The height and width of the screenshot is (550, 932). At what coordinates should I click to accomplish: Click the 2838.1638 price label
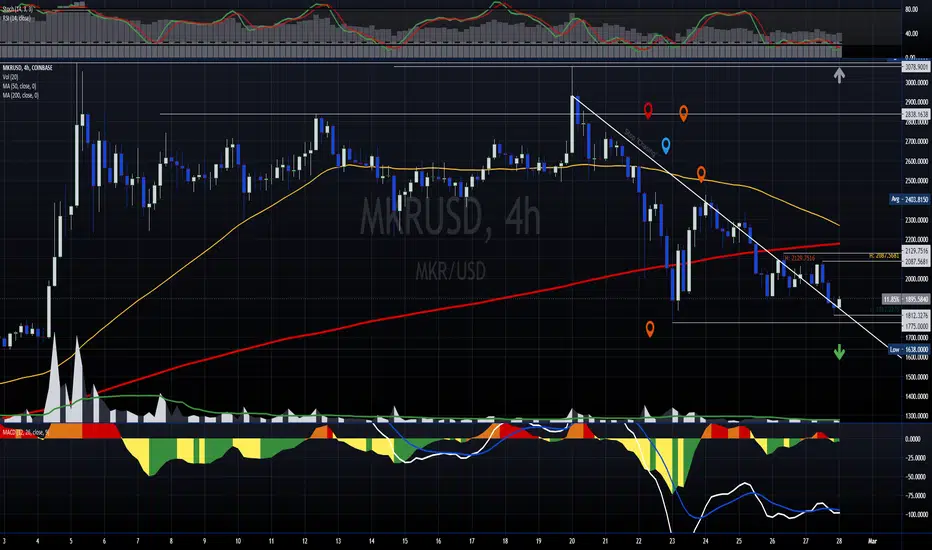click(x=916, y=114)
